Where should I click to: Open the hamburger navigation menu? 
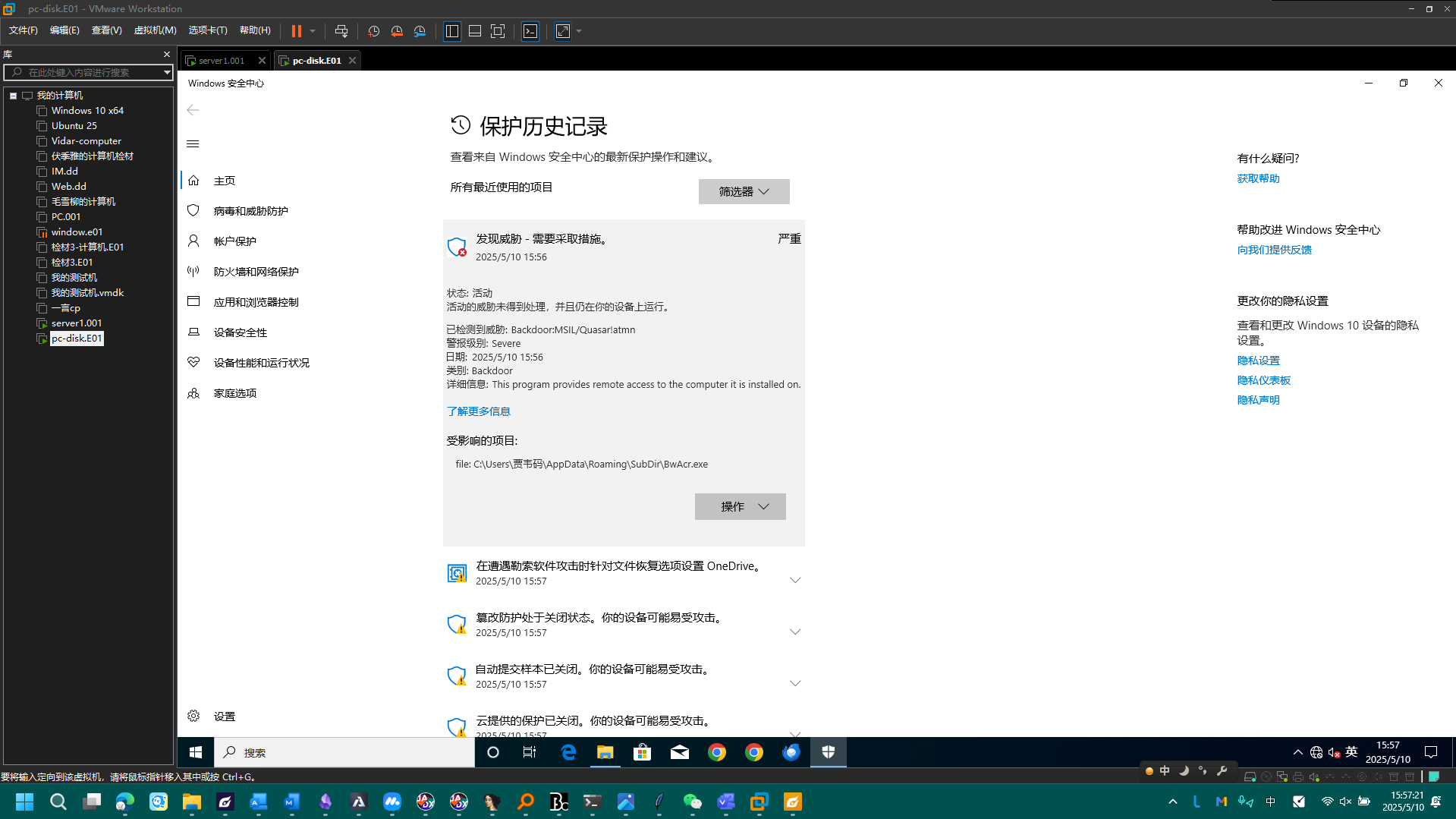(193, 143)
